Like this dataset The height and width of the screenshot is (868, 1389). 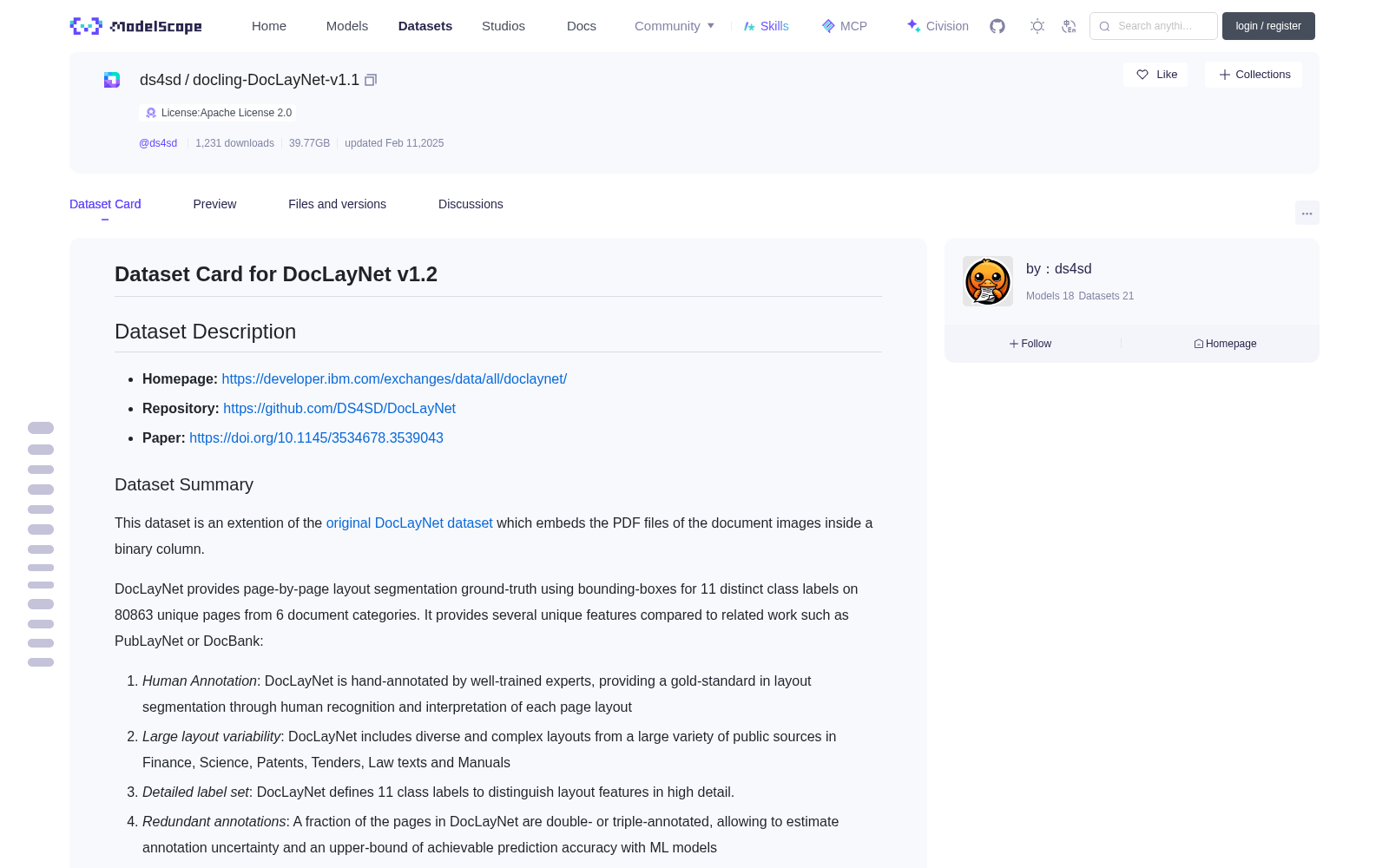[x=1156, y=75]
